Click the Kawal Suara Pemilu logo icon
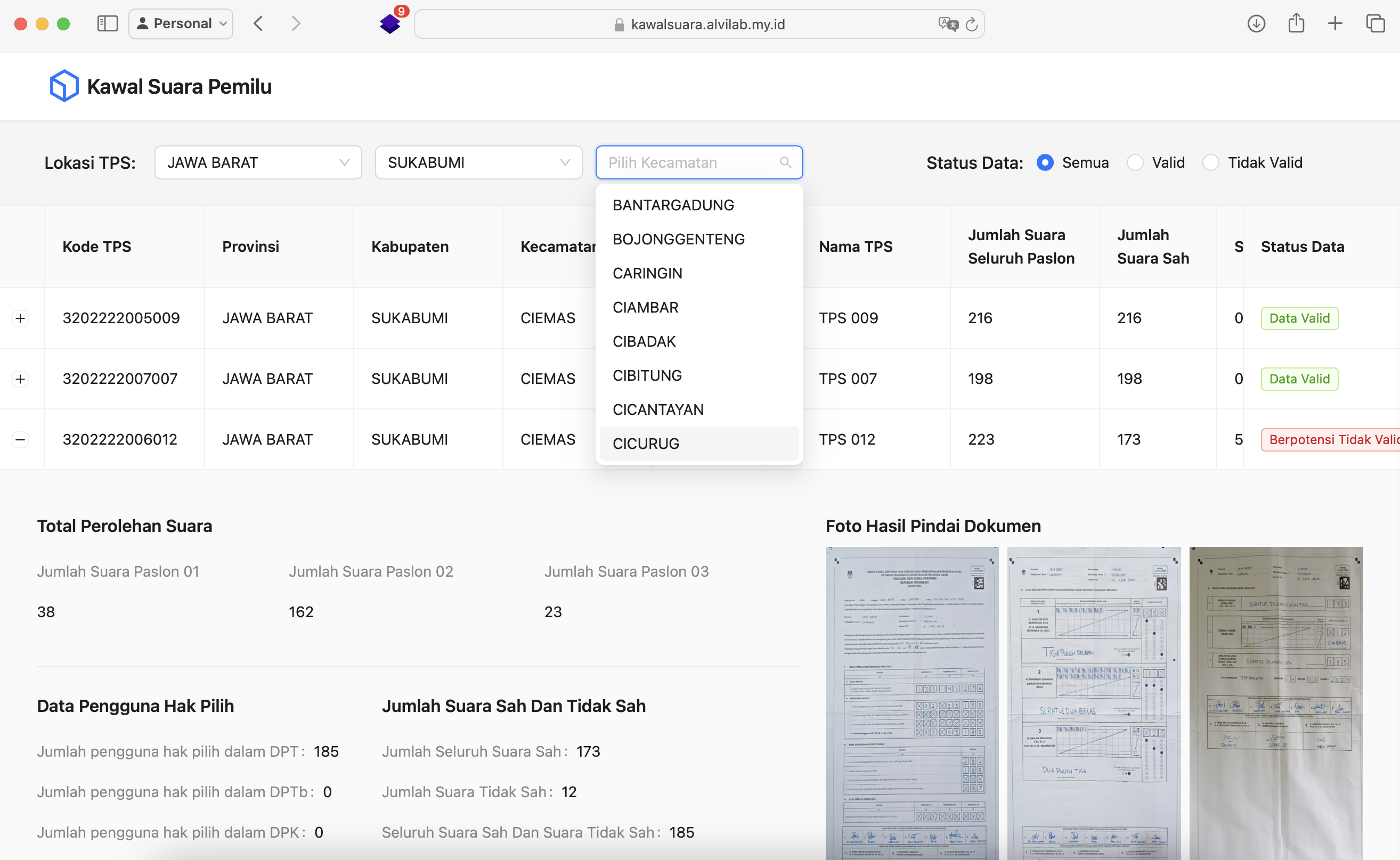The width and height of the screenshot is (1400, 860). pyautogui.click(x=64, y=86)
